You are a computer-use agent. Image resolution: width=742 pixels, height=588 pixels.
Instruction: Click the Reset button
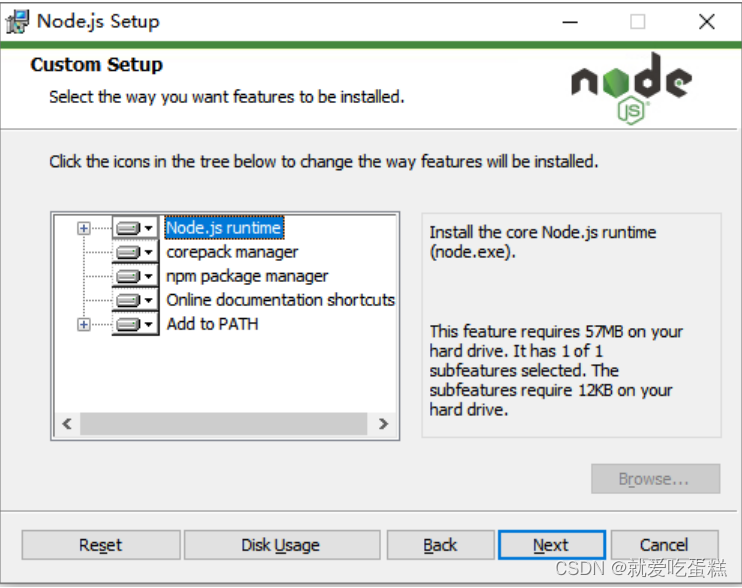point(101,545)
